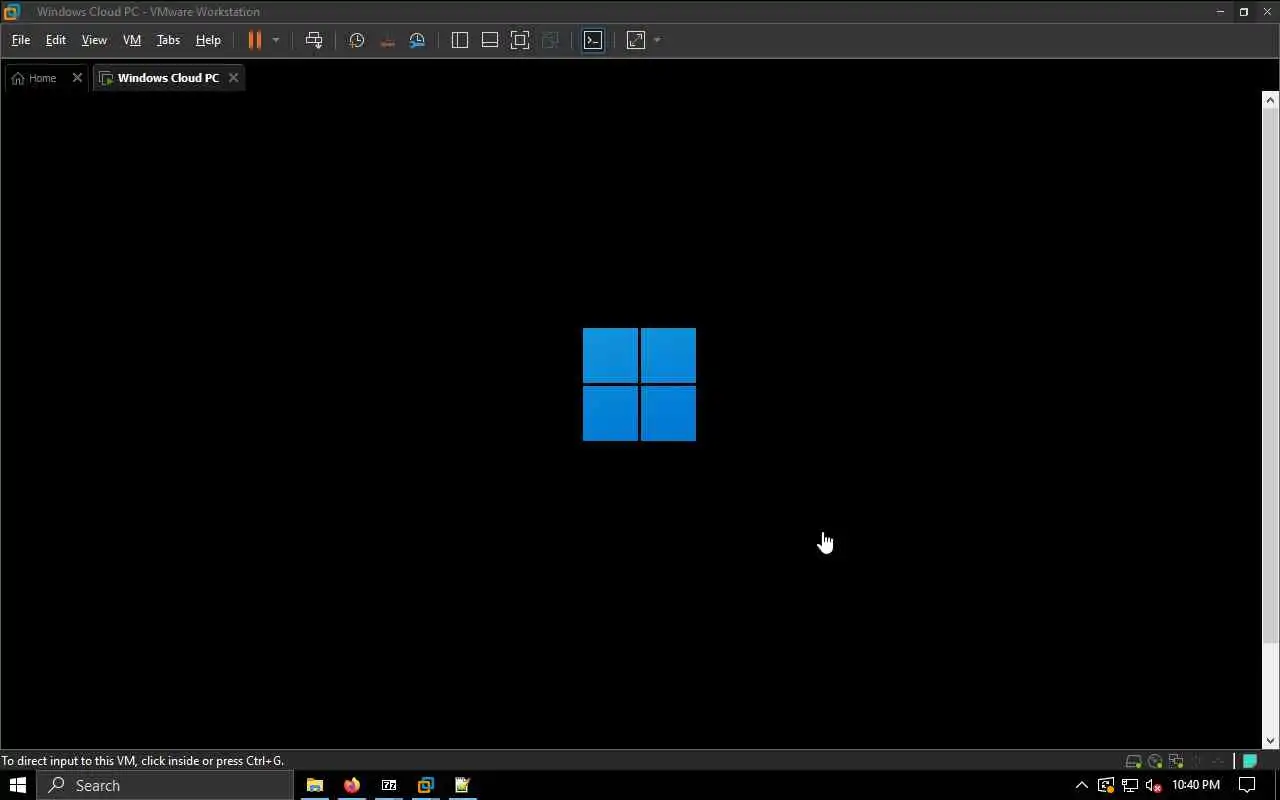The height and width of the screenshot is (800, 1280).
Task: Click the network adapter status icon
Action: (1176, 761)
